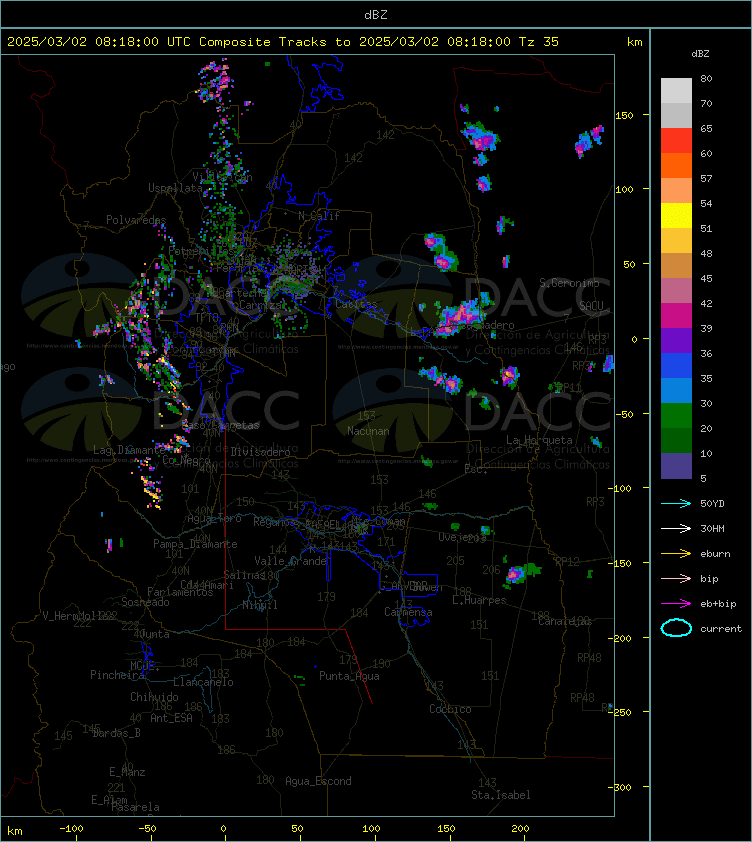Click the 'Pampa_Diamante' map label
Viewport: 752px width, 842px height.
pos(195,544)
